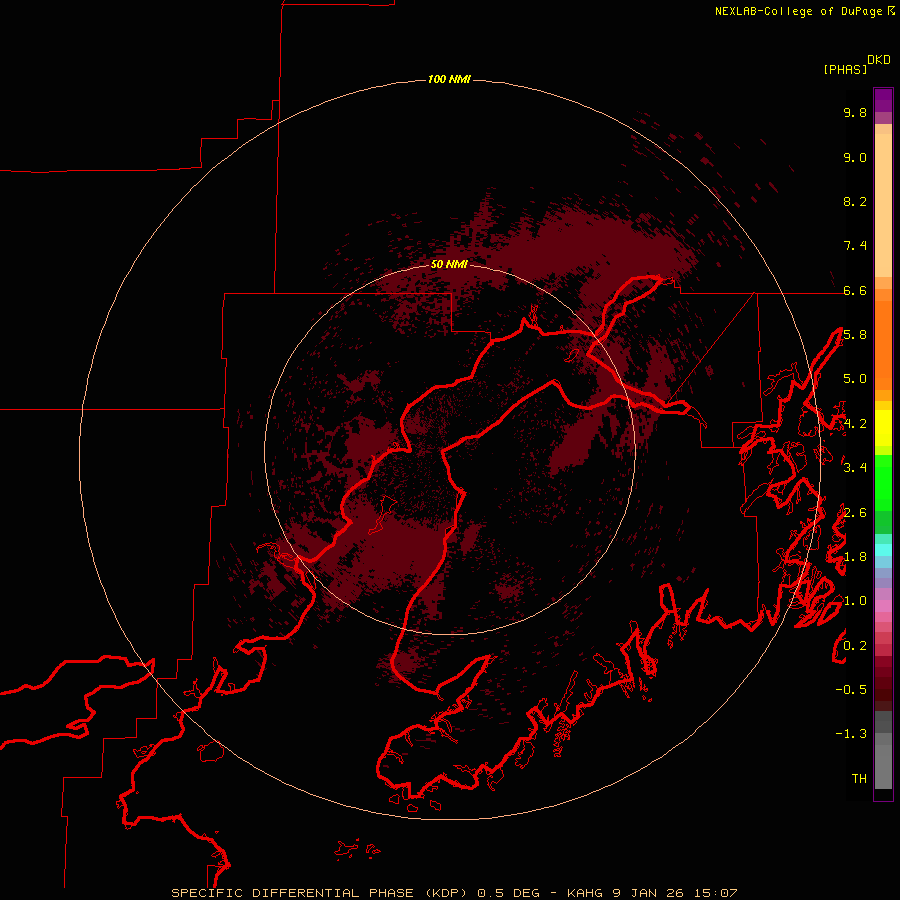The width and height of the screenshot is (900, 900).
Task: Click the -0.5 scale label
Action: [x=851, y=690]
